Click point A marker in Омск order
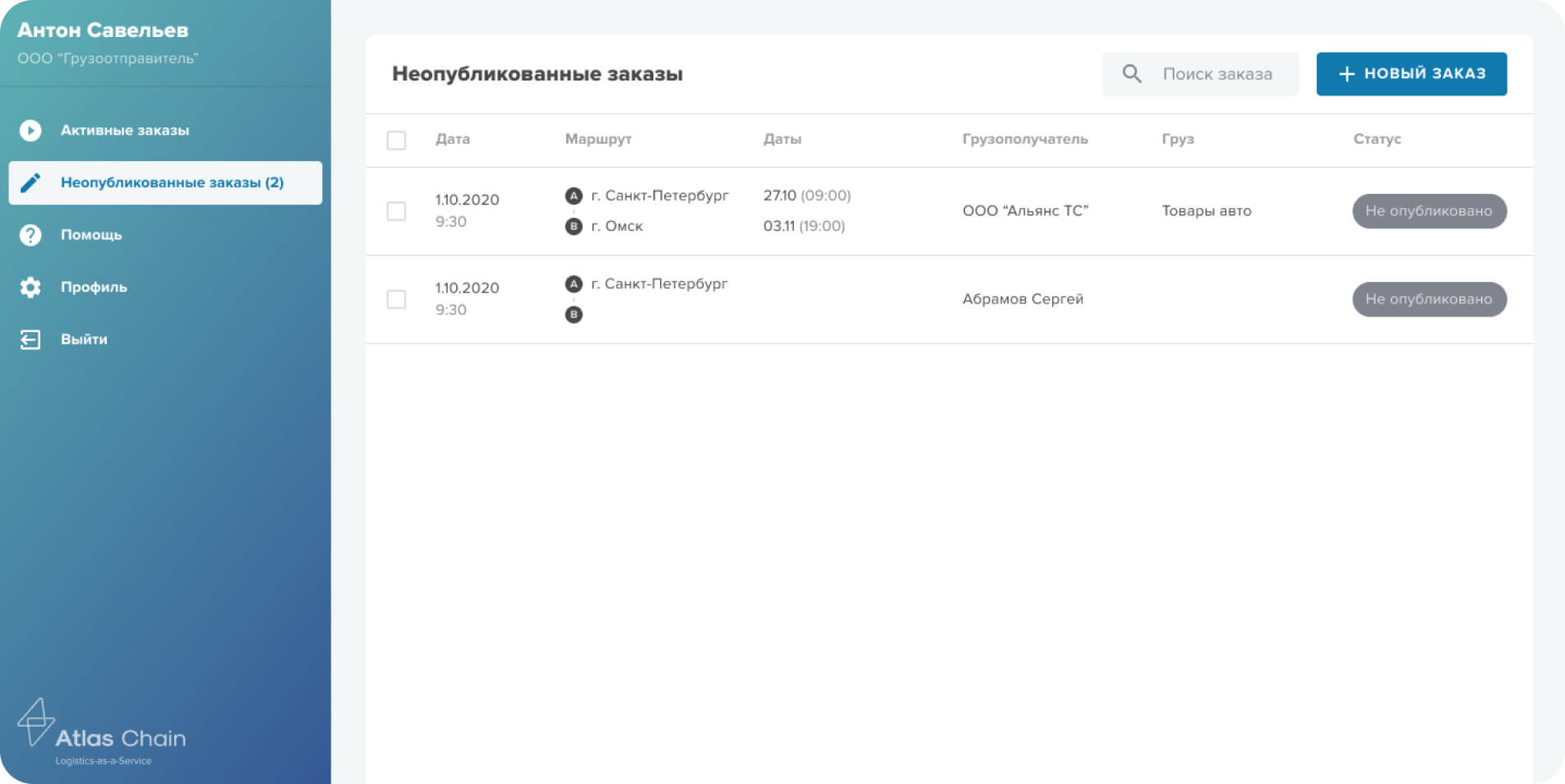This screenshot has height=784, width=1565. click(x=574, y=196)
